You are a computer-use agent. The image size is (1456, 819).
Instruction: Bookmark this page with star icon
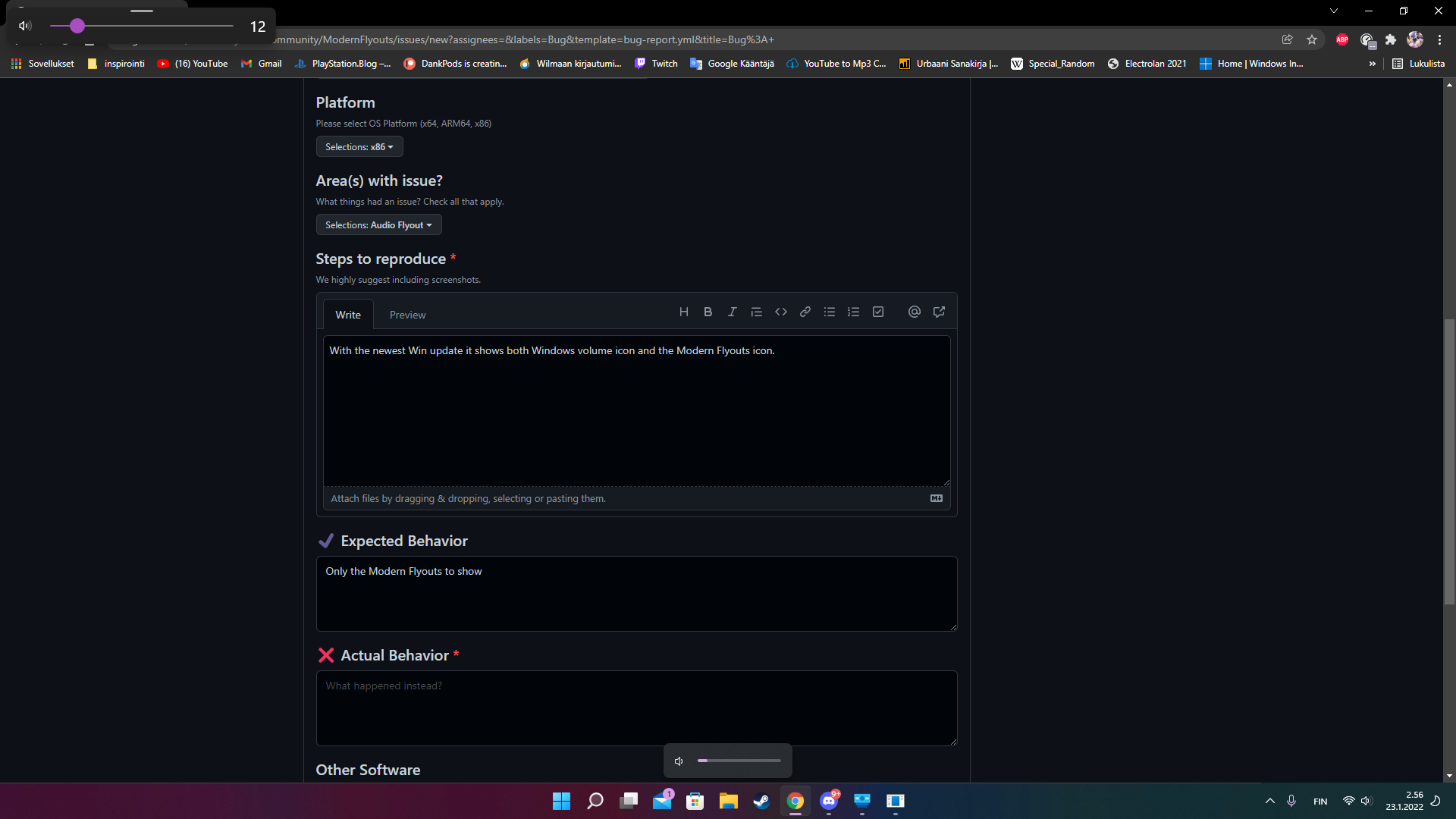point(1312,39)
